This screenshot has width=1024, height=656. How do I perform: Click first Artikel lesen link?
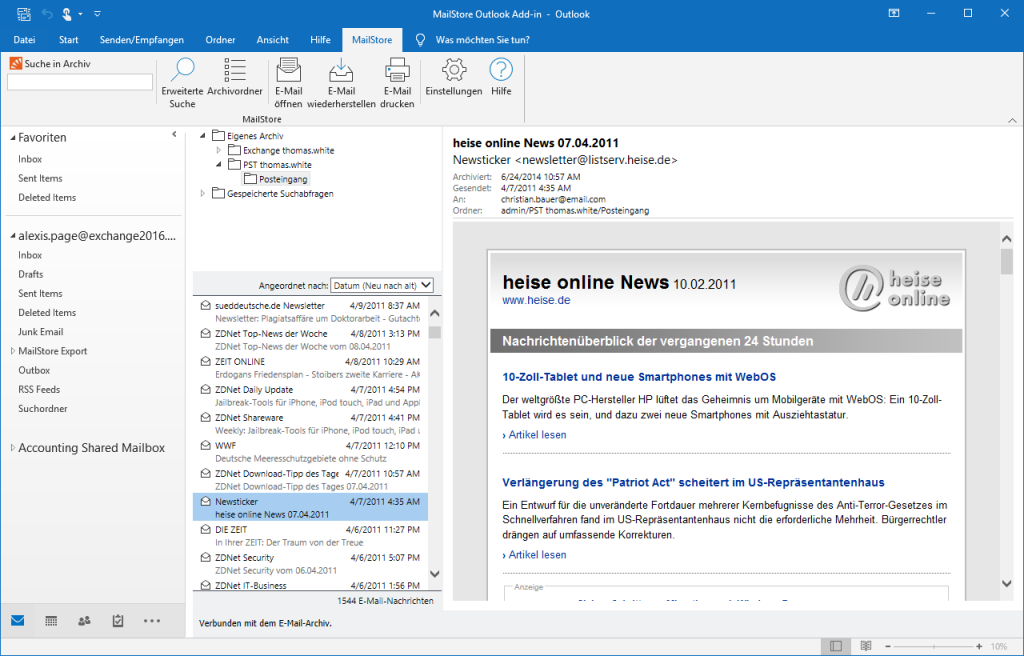[x=535, y=435]
